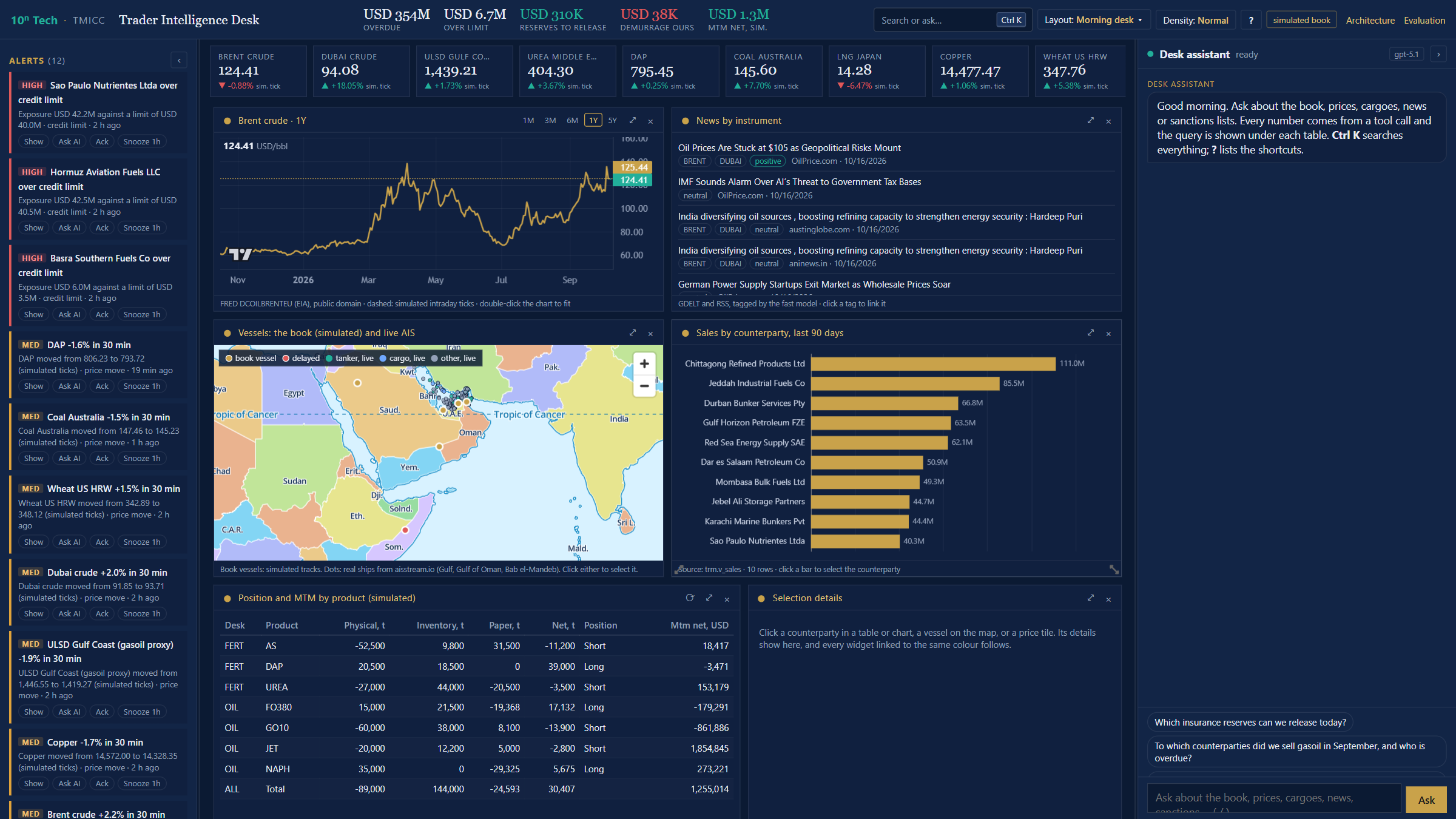Show the Copper -1.7% alert

(33, 783)
